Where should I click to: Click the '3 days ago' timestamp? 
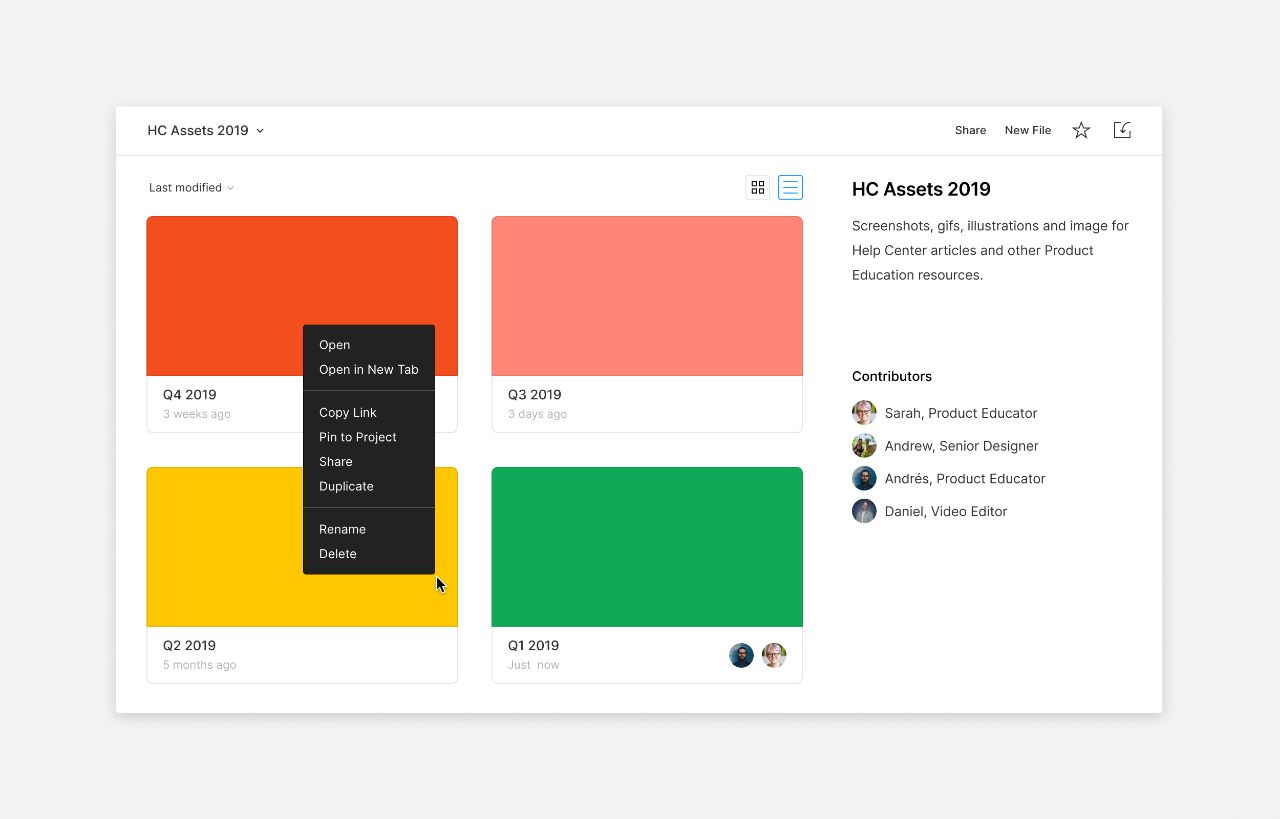coord(537,414)
